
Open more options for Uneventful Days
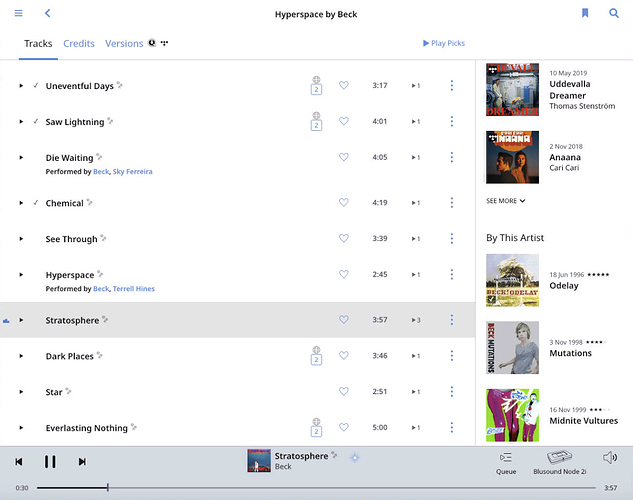452,86
